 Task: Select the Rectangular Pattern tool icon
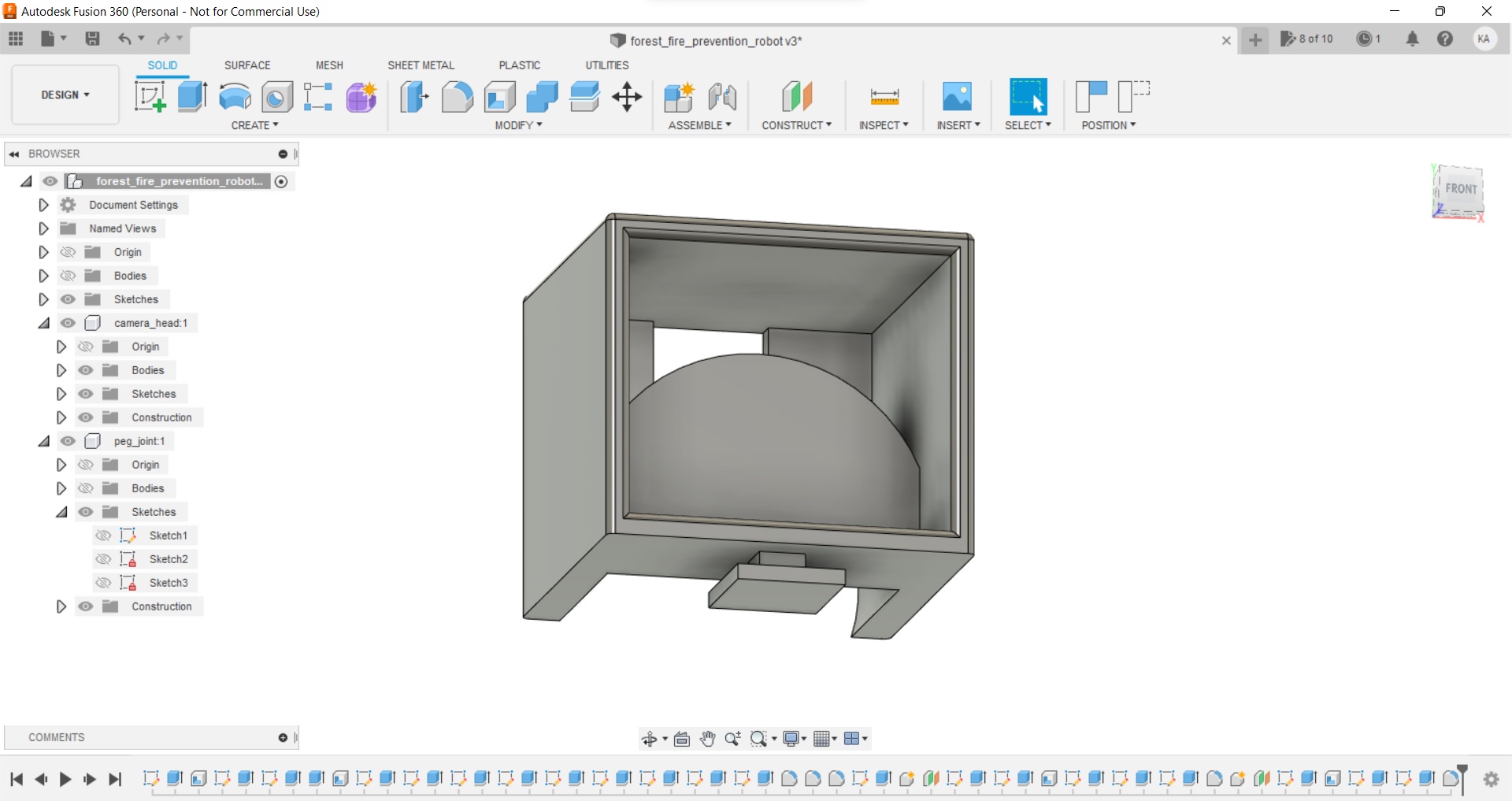tap(318, 97)
